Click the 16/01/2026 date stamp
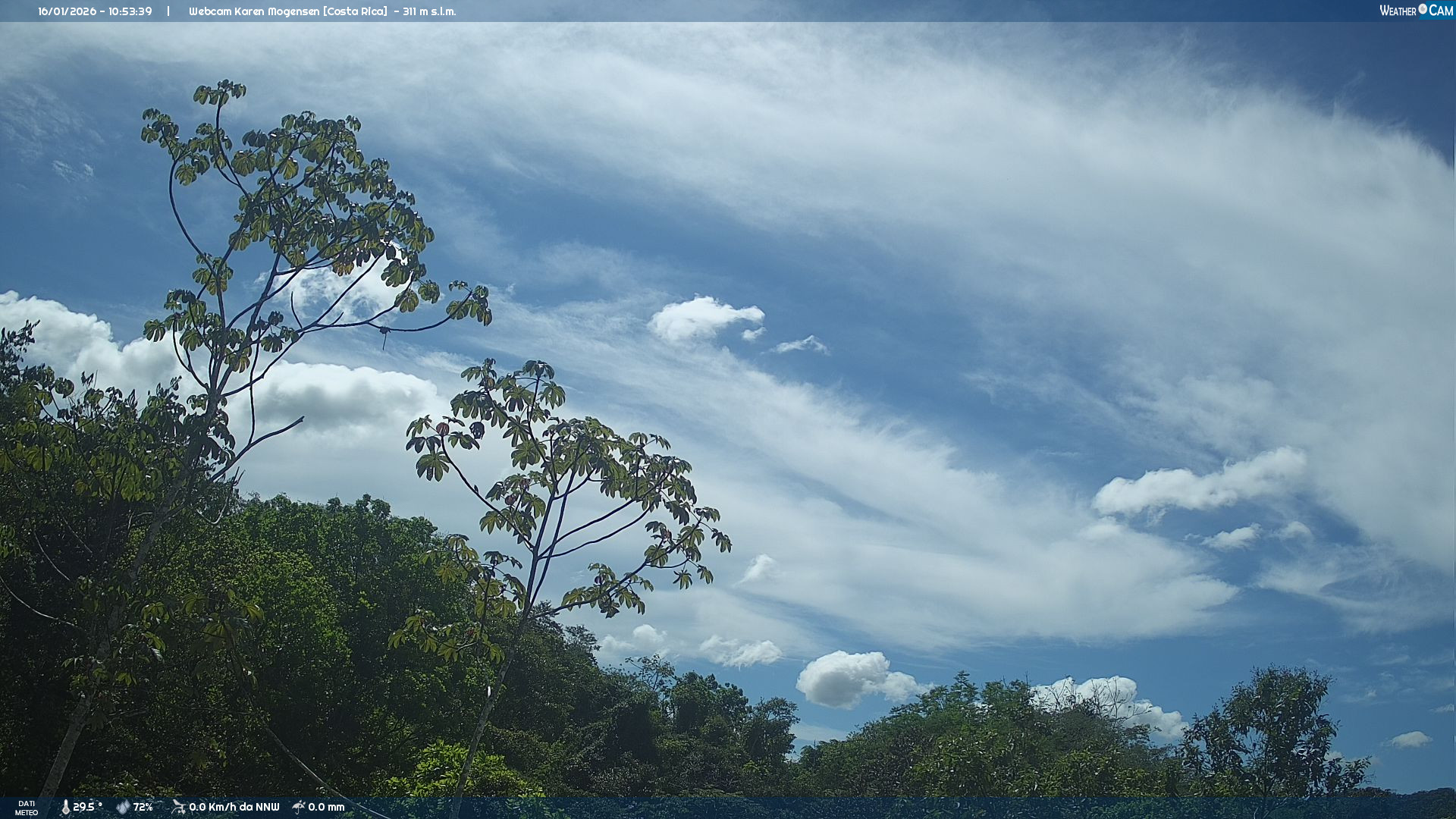 tap(67, 11)
